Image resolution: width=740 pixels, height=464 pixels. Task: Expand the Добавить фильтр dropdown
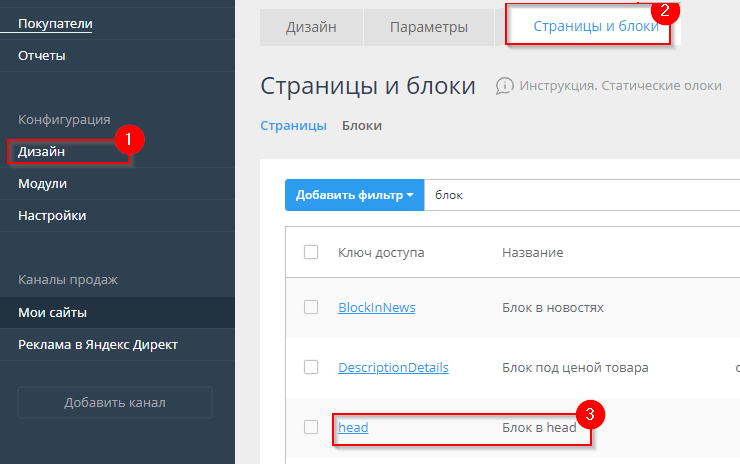click(355, 195)
